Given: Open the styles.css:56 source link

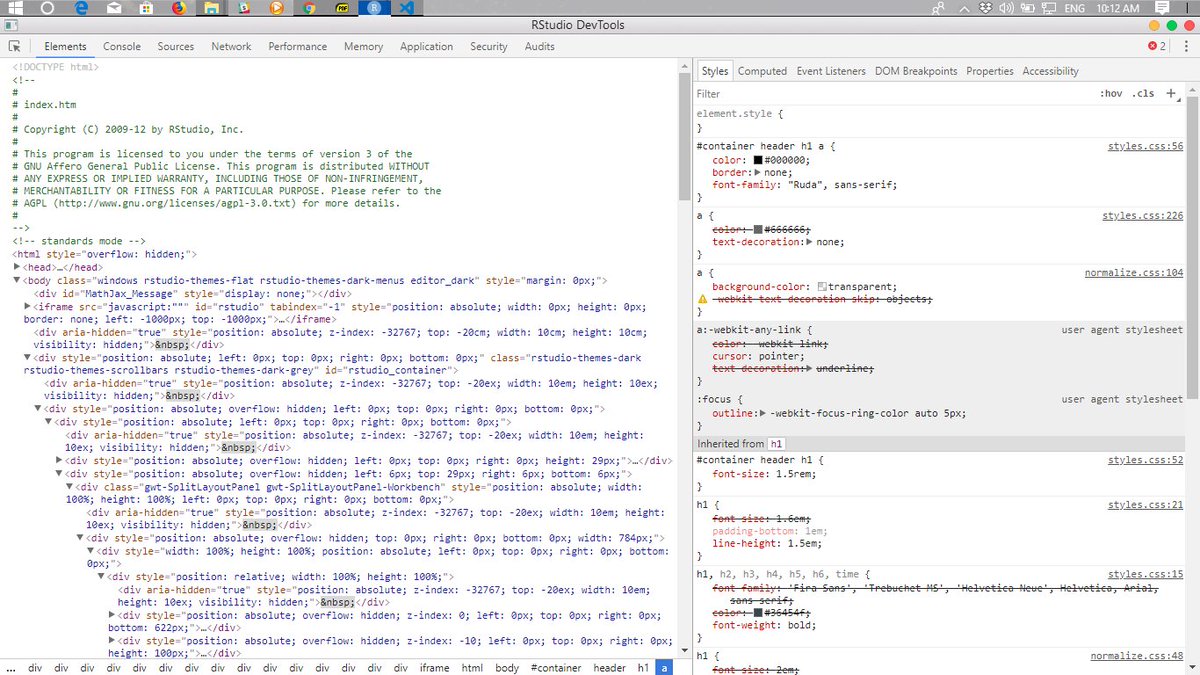Looking at the screenshot, I should click(1145, 146).
